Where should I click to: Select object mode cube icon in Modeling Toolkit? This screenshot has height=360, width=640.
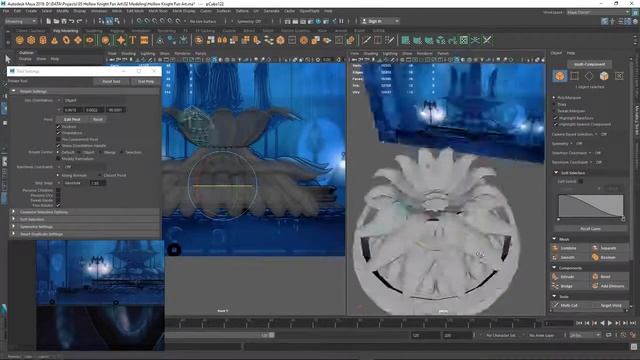[x=560, y=76]
